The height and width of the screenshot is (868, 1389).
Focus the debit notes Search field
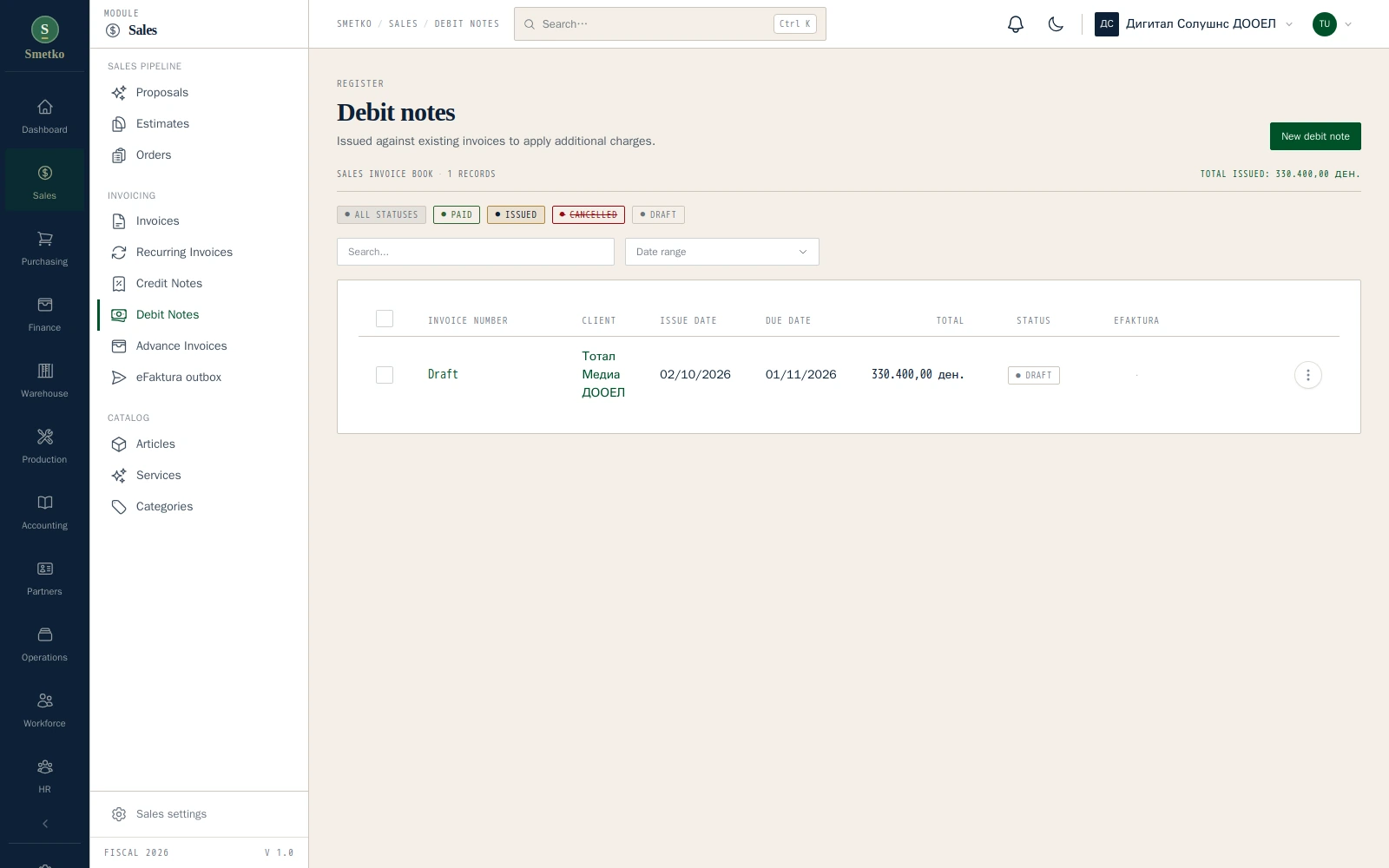point(476,252)
